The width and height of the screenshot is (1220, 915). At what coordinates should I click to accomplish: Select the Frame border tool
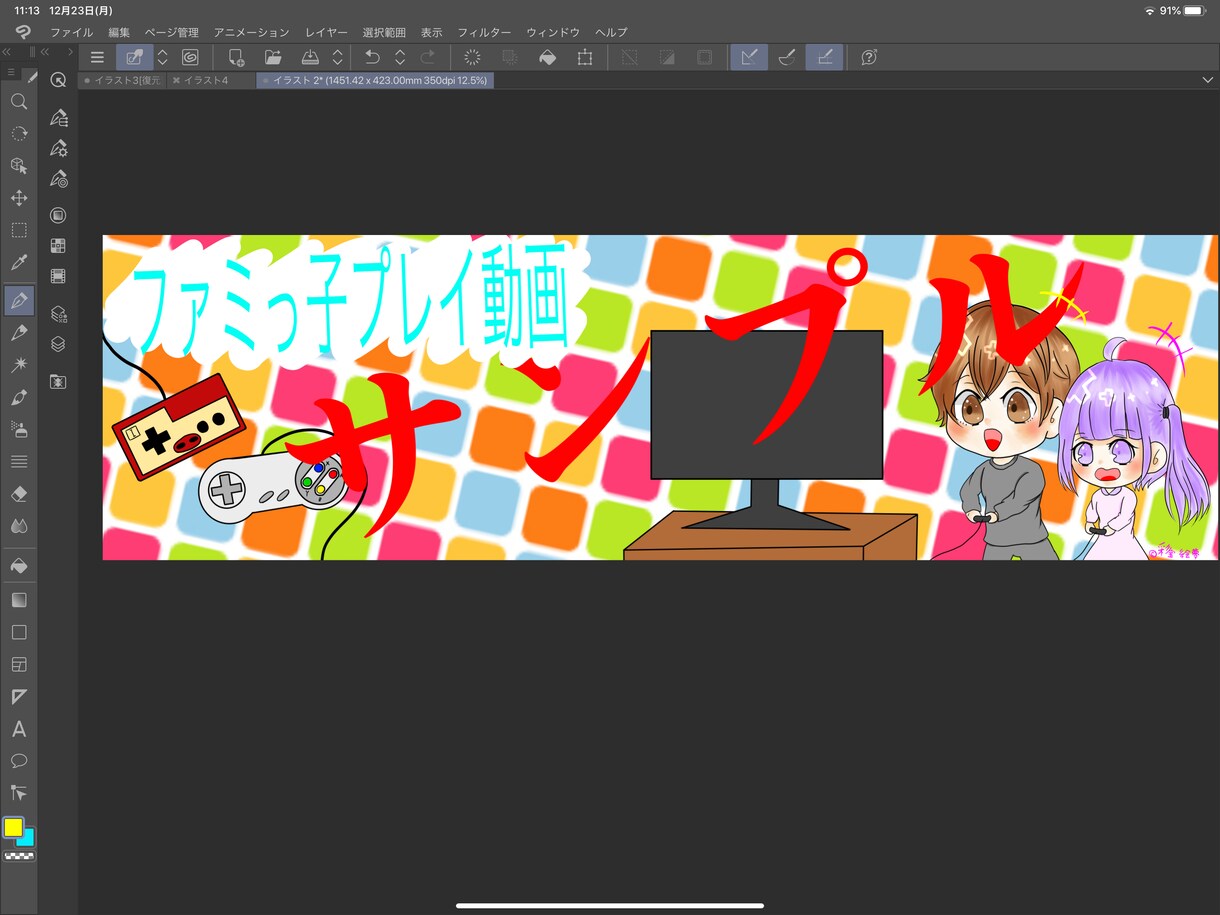click(19, 664)
